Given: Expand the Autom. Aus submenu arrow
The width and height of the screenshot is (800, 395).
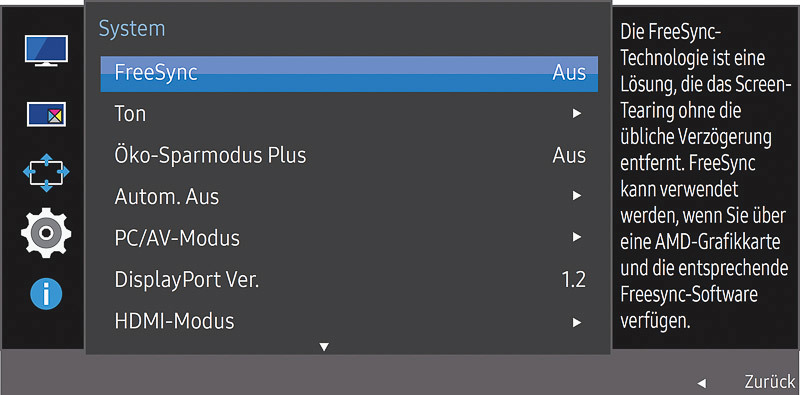Looking at the screenshot, I should pyautogui.click(x=577, y=196).
